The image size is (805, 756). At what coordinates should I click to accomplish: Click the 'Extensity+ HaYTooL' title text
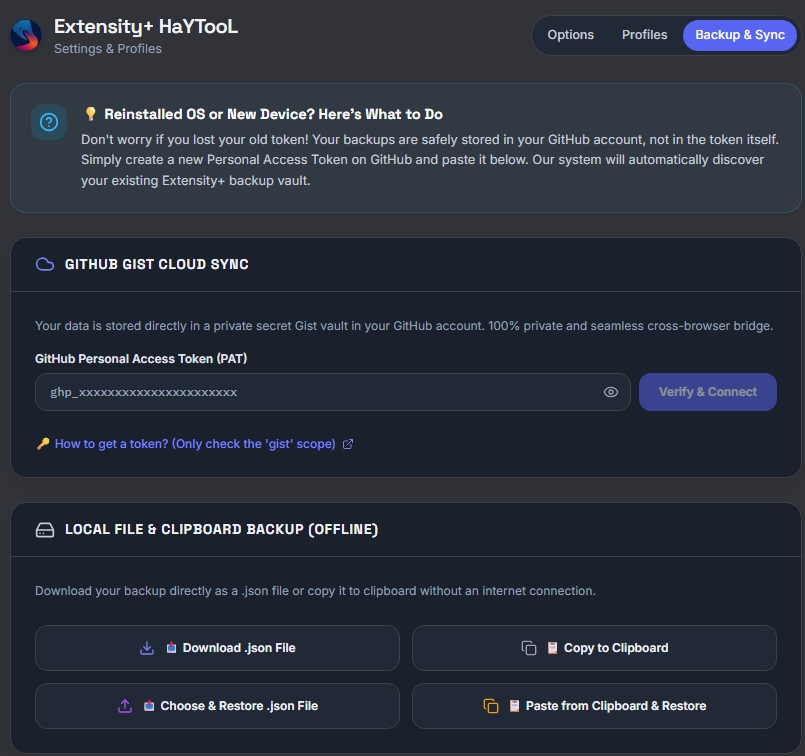point(146,27)
